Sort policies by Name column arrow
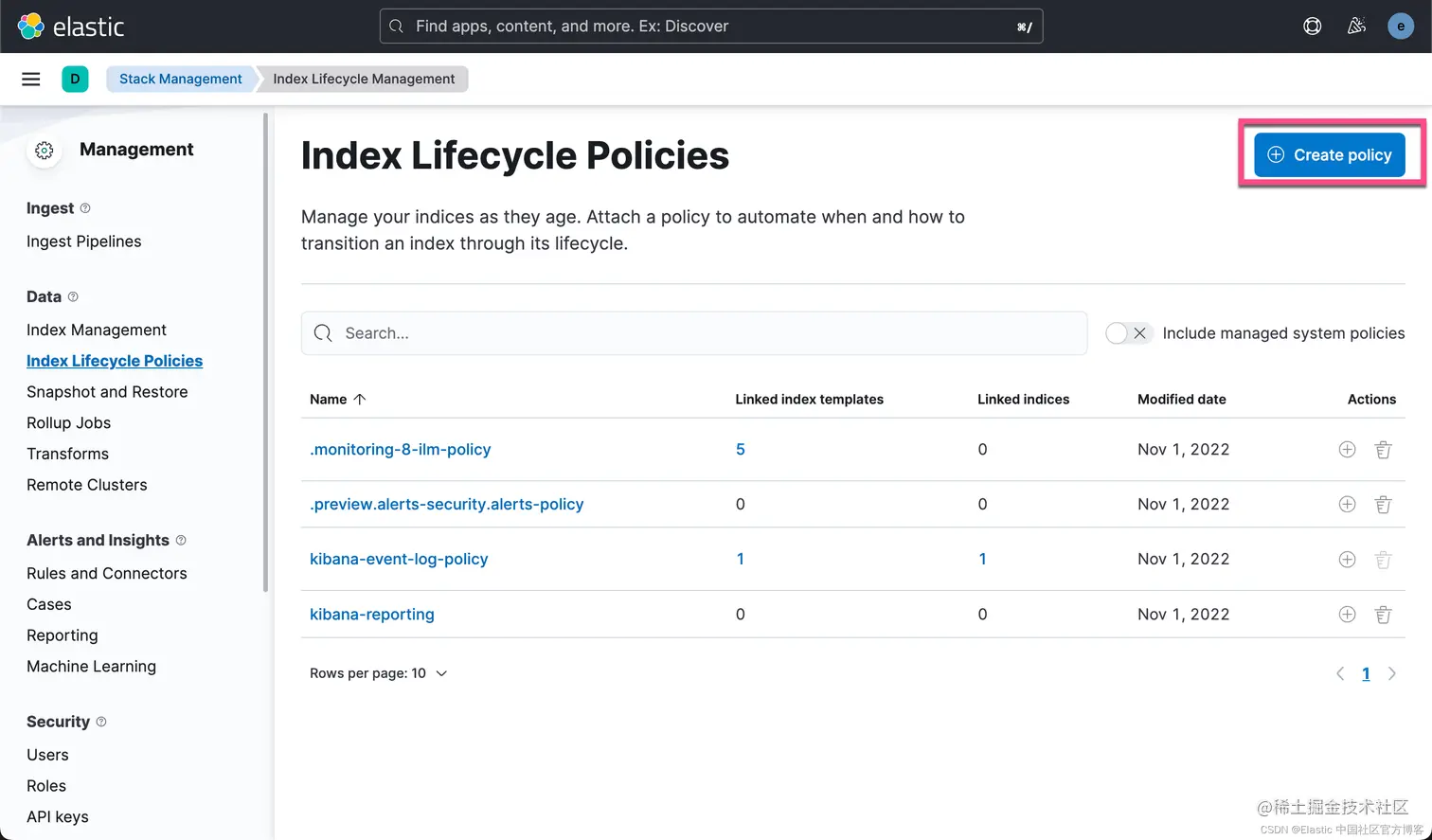The image size is (1432, 840). (360, 400)
